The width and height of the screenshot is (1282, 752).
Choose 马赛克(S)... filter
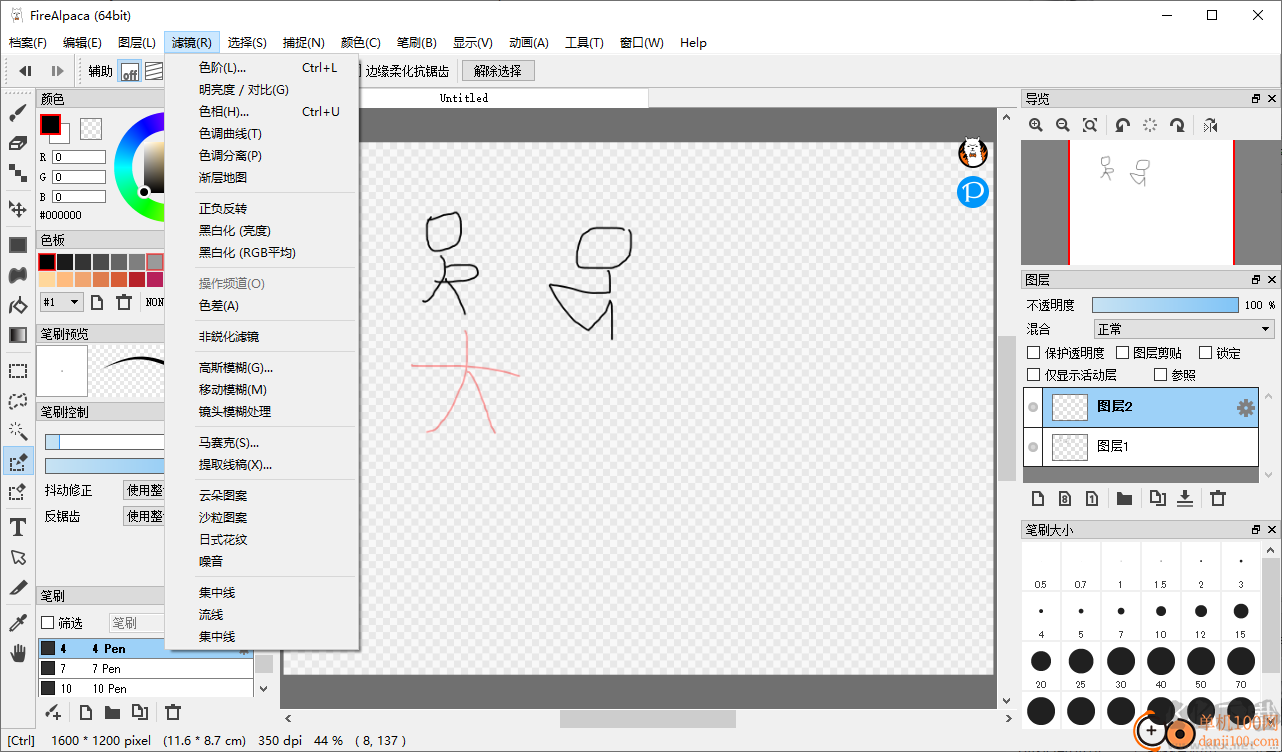(x=262, y=443)
